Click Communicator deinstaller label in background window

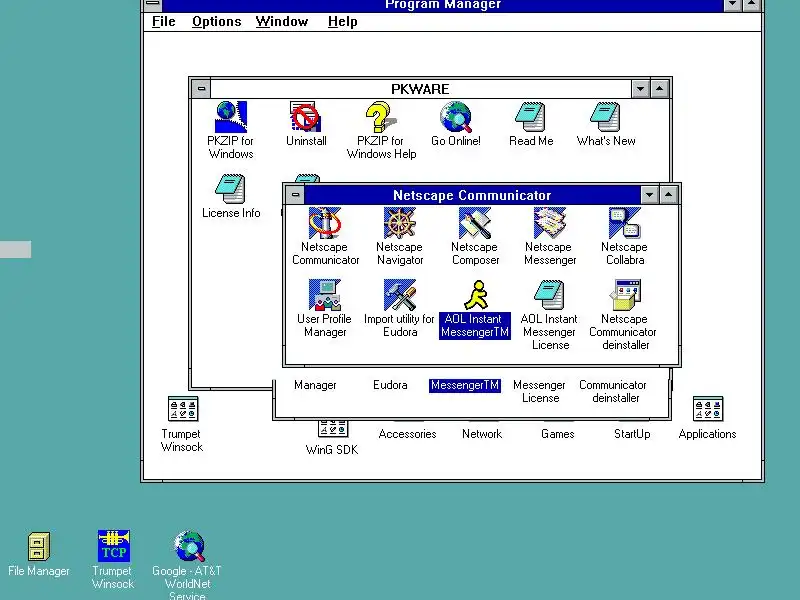click(613, 391)
